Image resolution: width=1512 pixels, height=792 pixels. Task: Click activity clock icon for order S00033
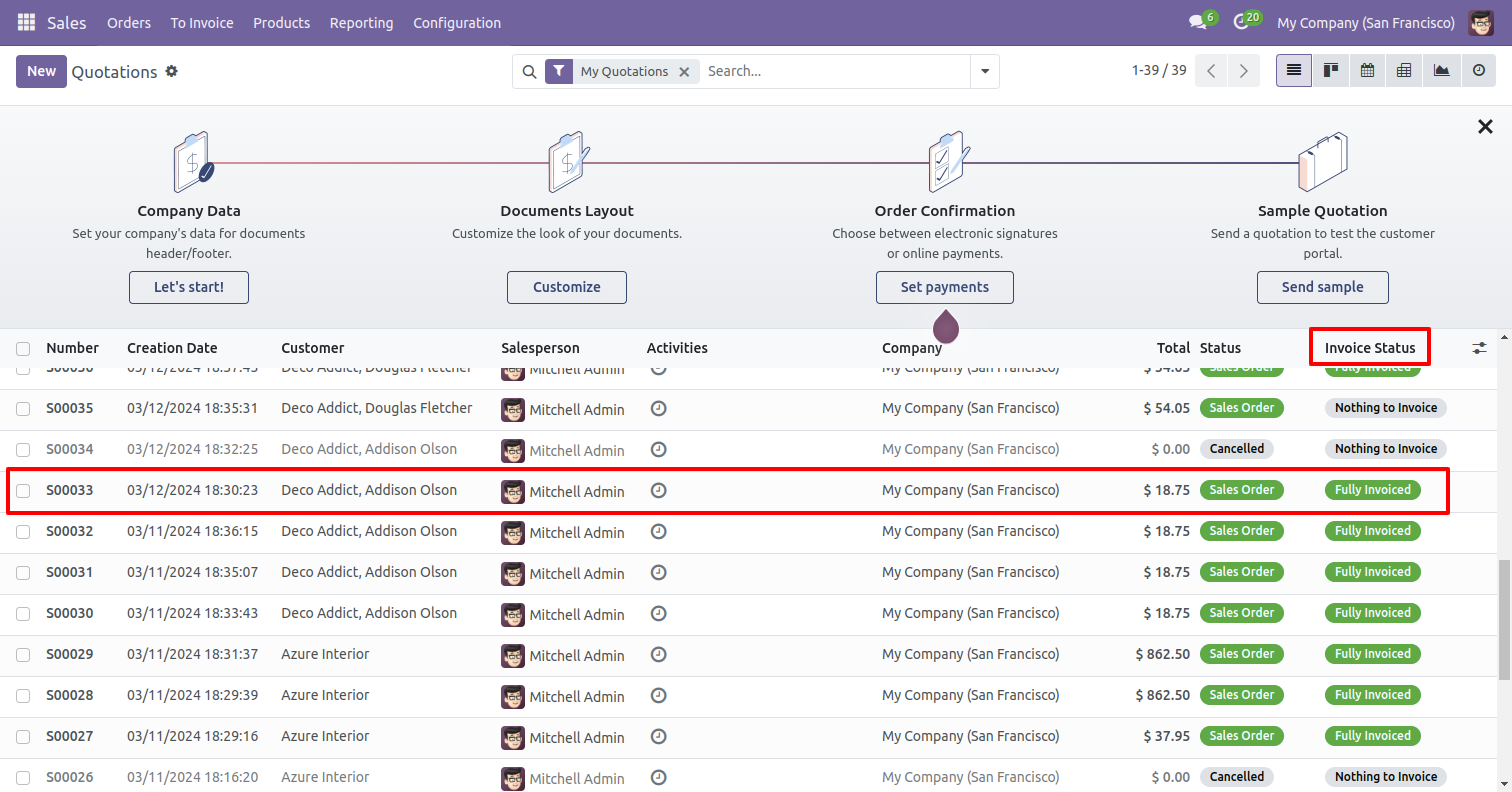click(x=658, y=491)
